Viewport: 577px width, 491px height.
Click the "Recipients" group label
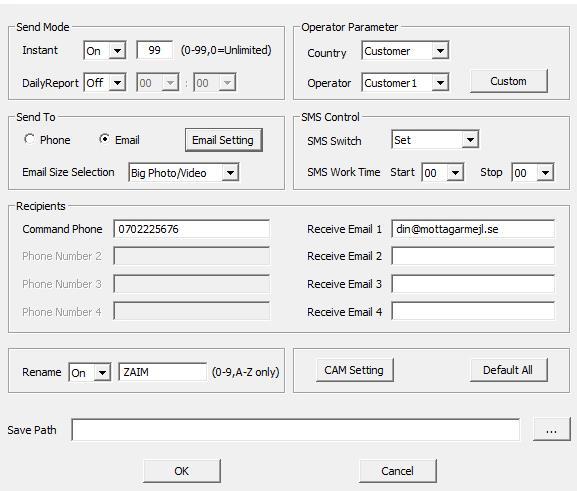click(x=41, y=206)
